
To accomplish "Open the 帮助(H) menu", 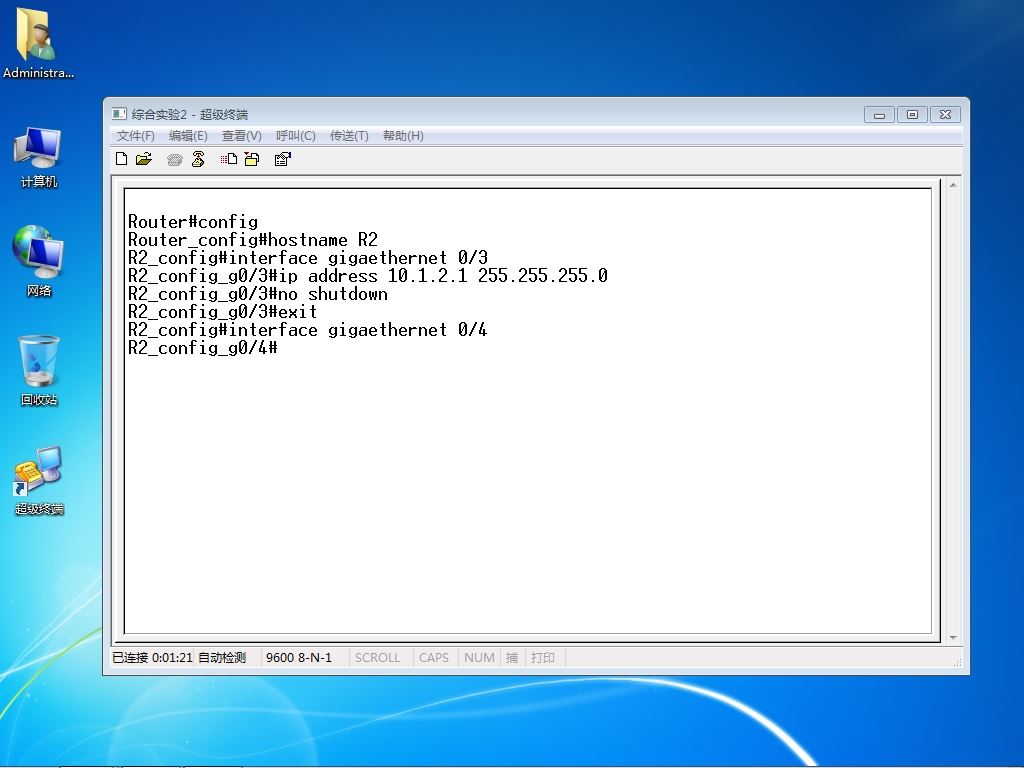I will pyautogui.click(x=403, y=136).
